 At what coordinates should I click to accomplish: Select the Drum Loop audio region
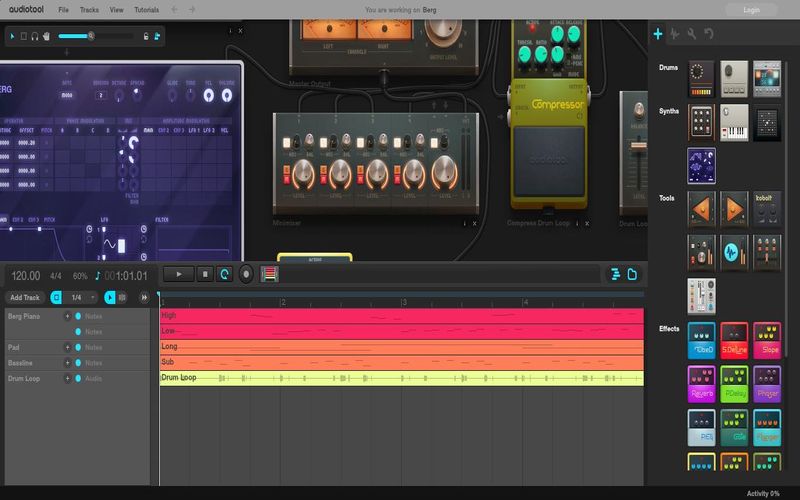tap(402, 378)
